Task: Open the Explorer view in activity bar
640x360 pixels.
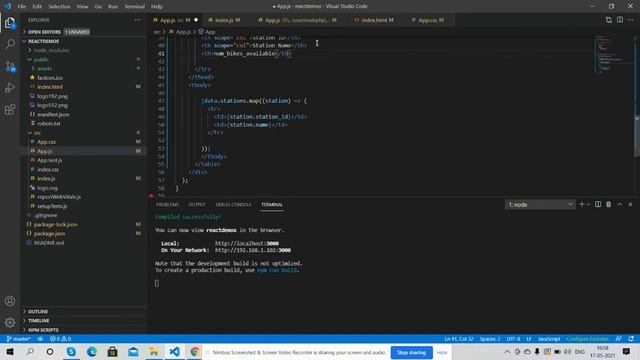Action: coord(10,23)
